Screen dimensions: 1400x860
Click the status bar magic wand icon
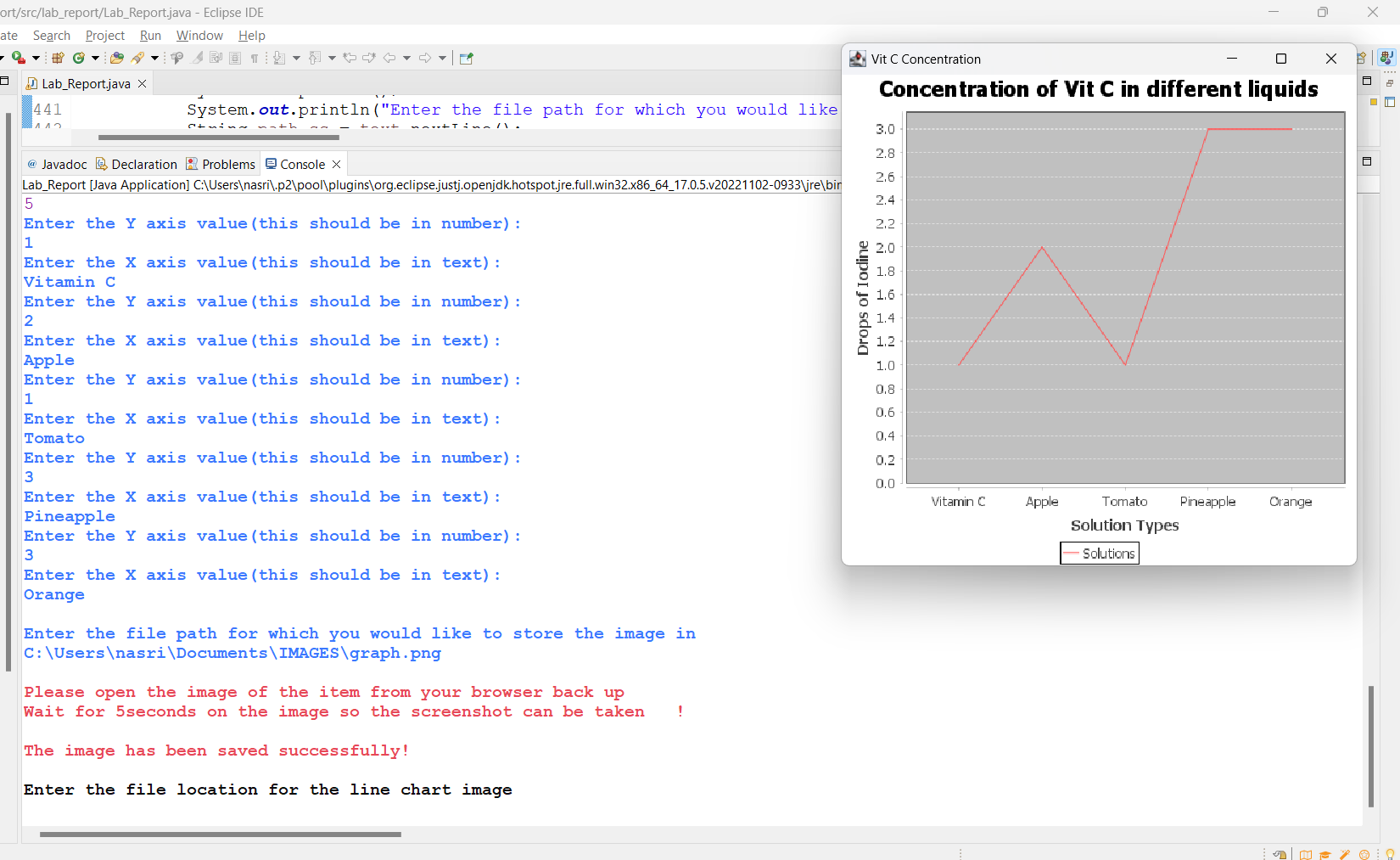(x=1345, y=854)
